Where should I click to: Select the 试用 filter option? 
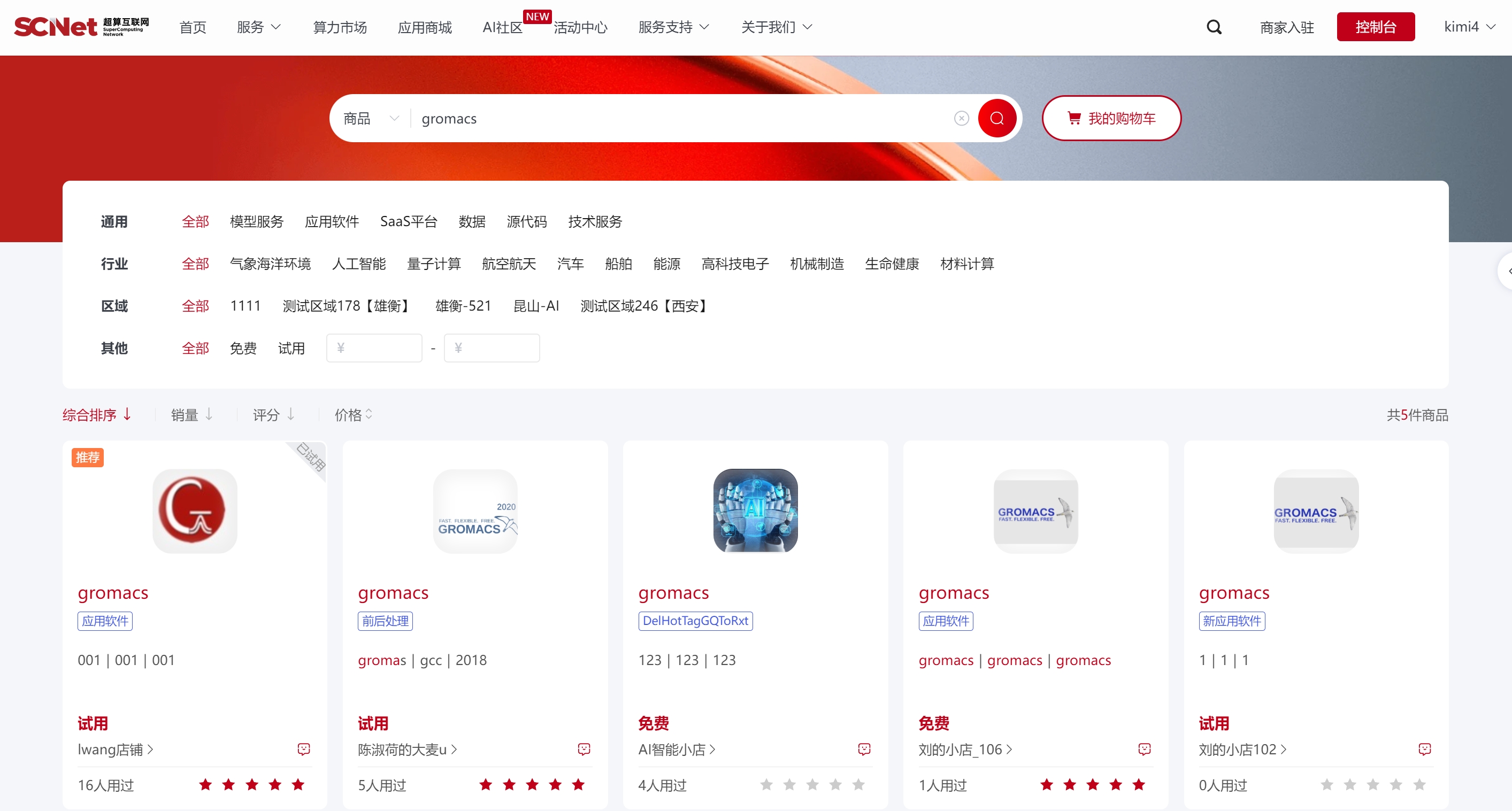pyautogui.click(x=291, y=348)
